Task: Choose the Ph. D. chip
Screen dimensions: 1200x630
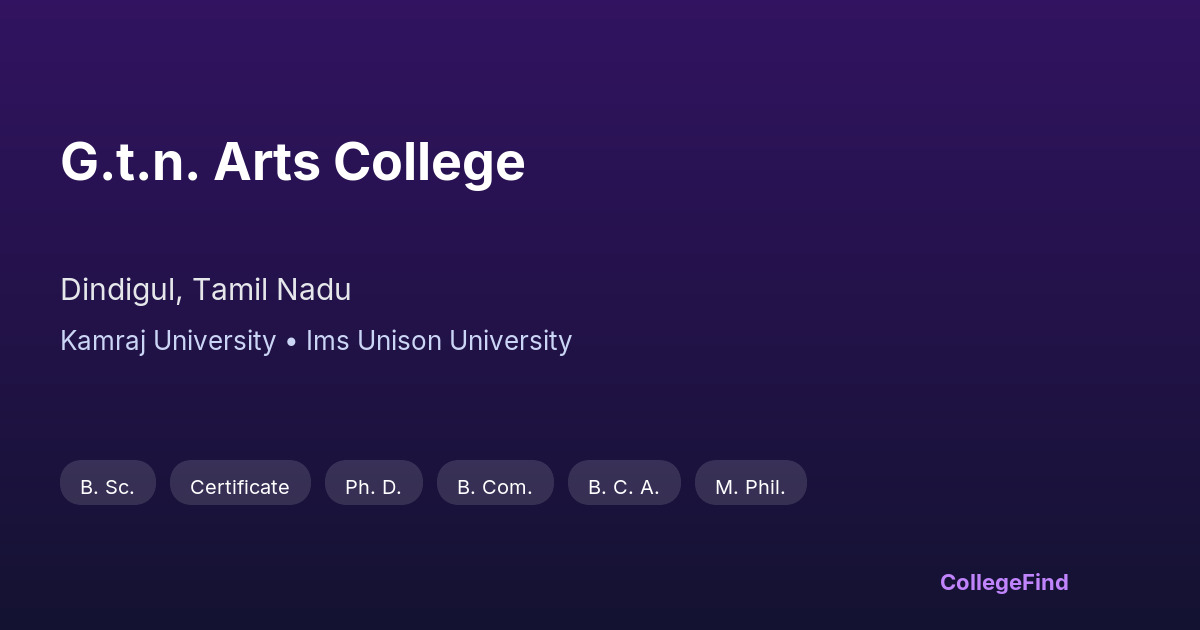Action: [373, 487]
